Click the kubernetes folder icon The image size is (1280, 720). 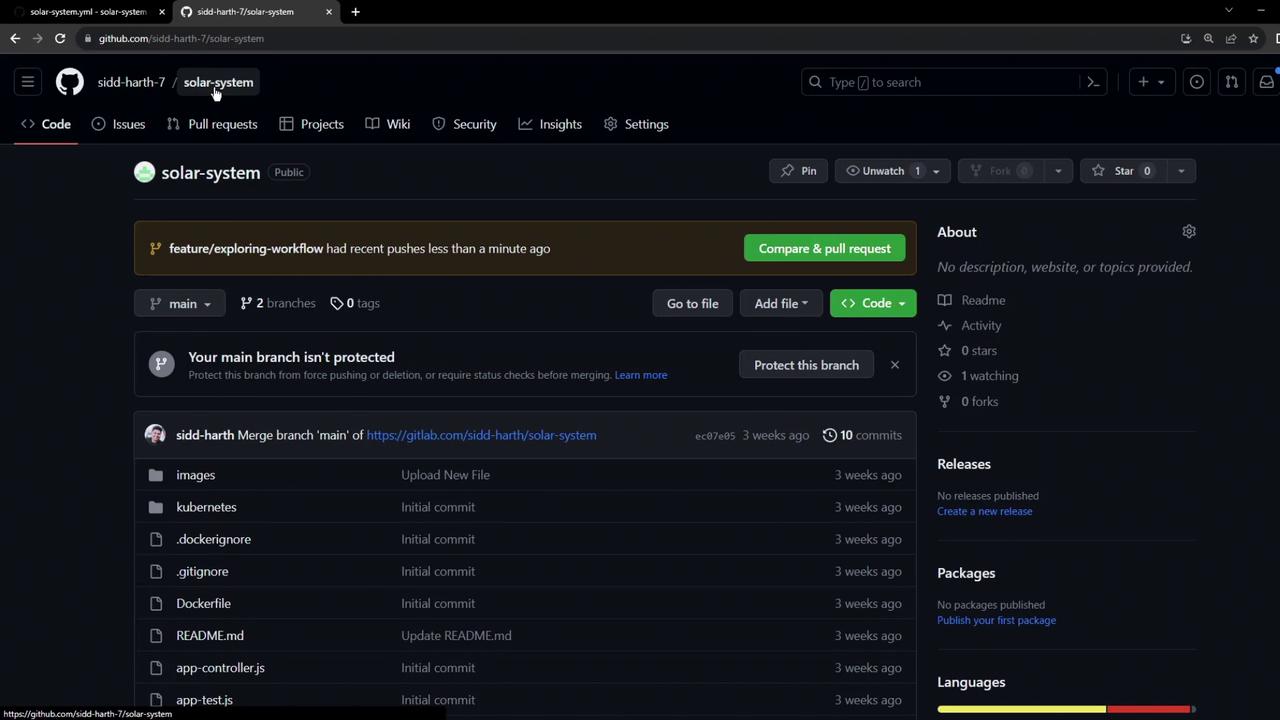pyautogui.click(x=156, y=507)
